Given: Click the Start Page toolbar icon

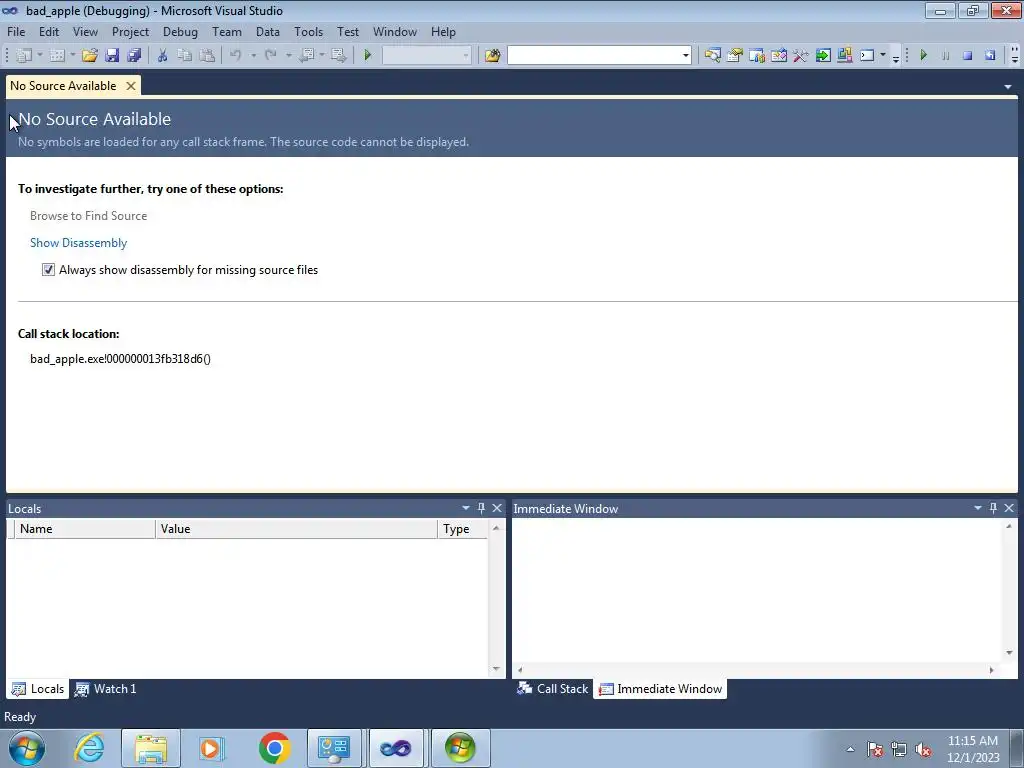Looking at the screenshot, I should pyautogui.click(x=779, y=56).
